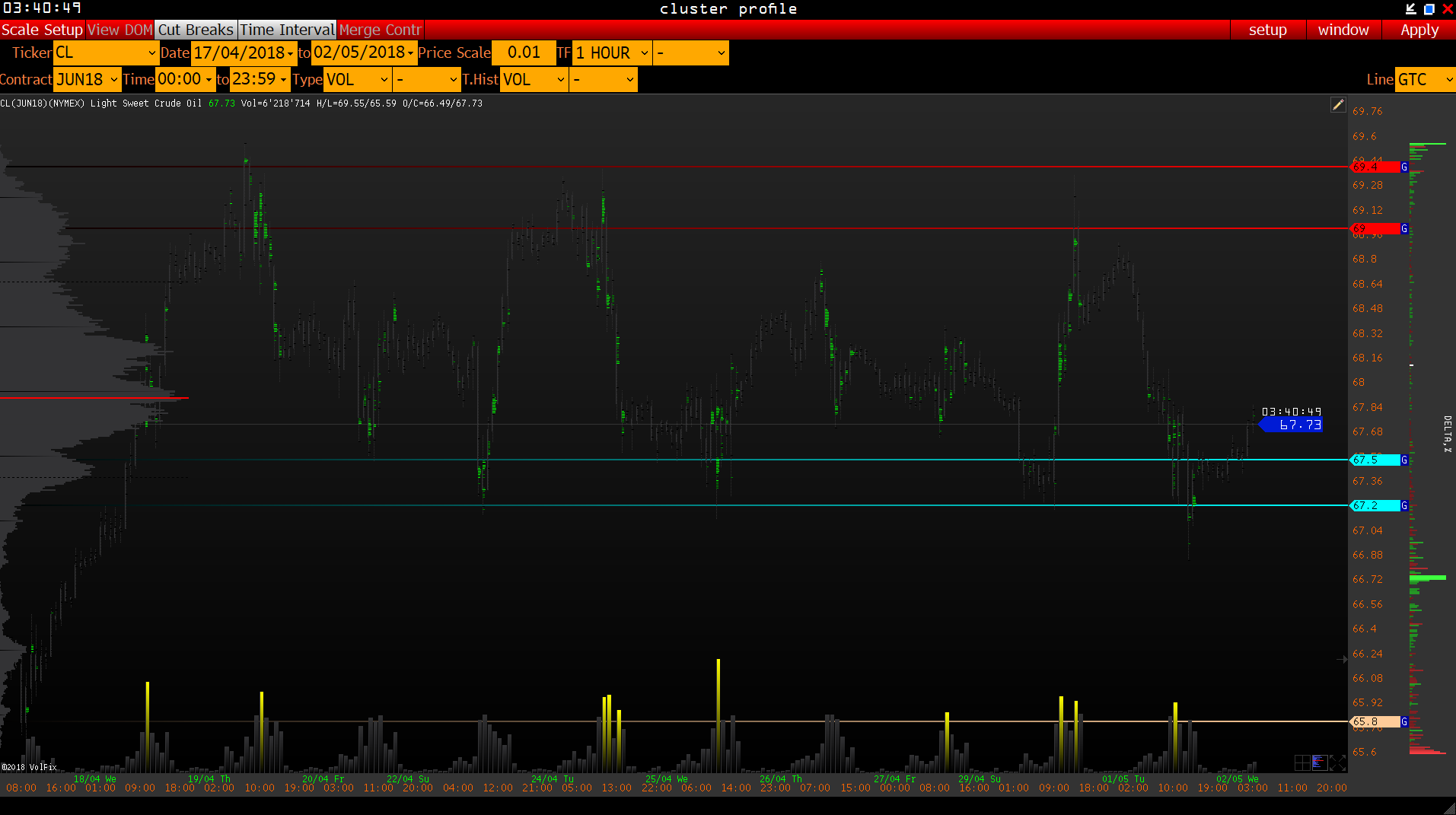Toggle the View DOM option
1456x815 pixels.
(x=119, y=30)
